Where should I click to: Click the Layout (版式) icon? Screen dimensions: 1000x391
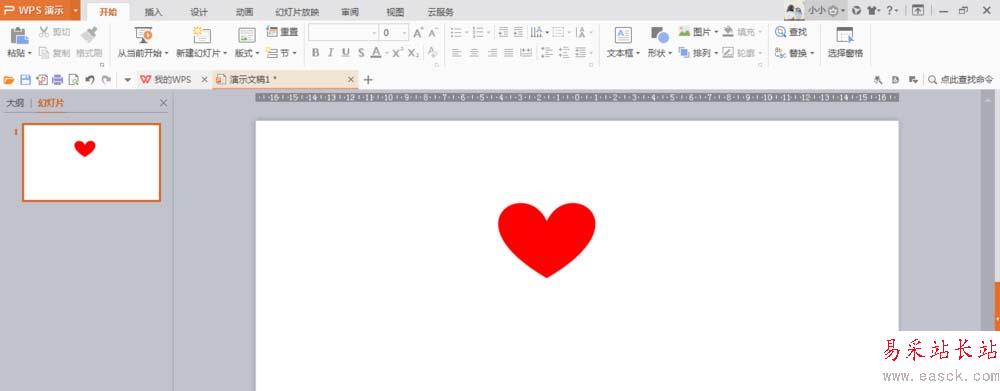(x=247, y=35)
